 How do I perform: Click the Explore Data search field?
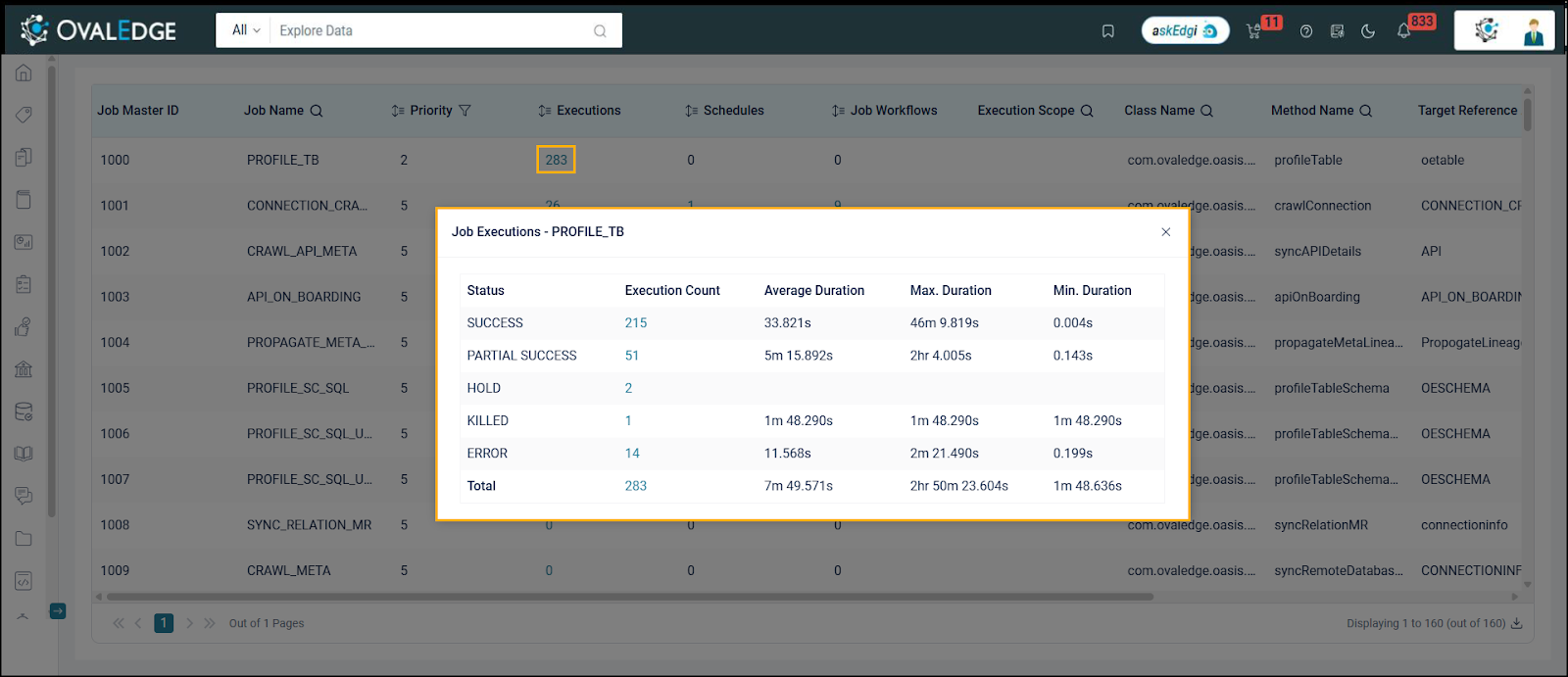pyautogui.click(x=431, y=31)
